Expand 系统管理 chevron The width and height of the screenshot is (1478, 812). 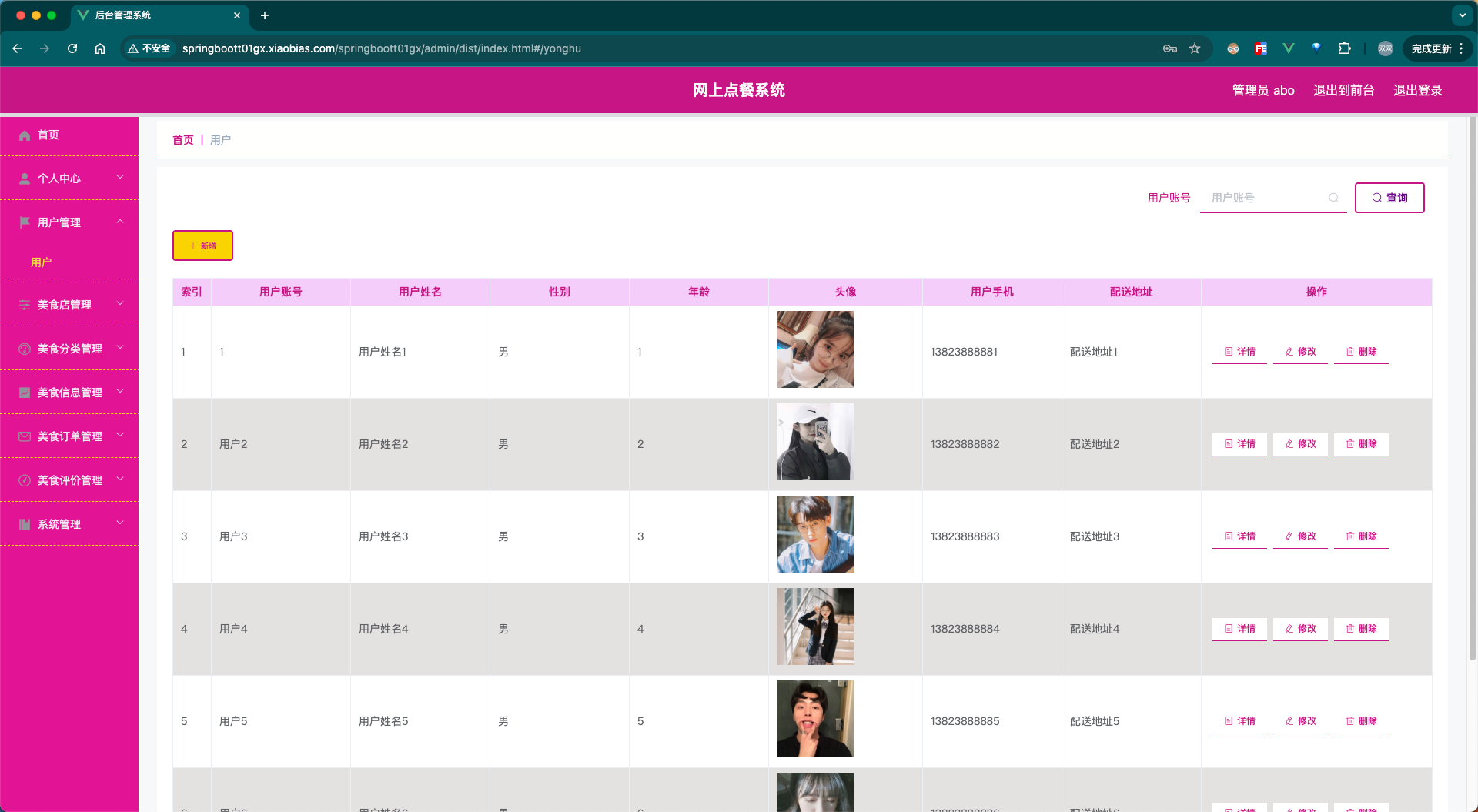coord(120,523)
